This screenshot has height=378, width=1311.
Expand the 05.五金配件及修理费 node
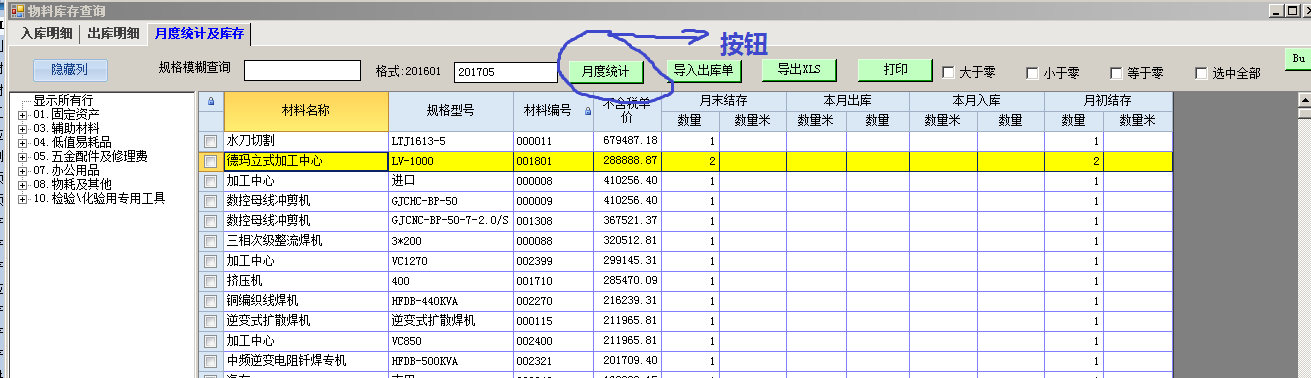point(23,157)
